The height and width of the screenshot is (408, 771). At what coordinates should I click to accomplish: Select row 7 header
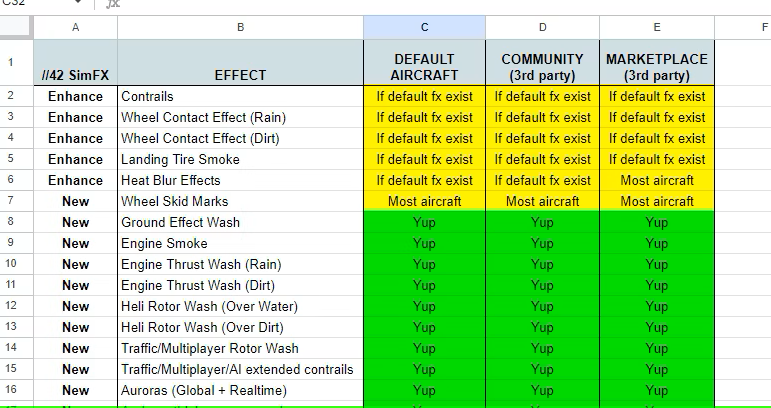(x=11, y=201)
